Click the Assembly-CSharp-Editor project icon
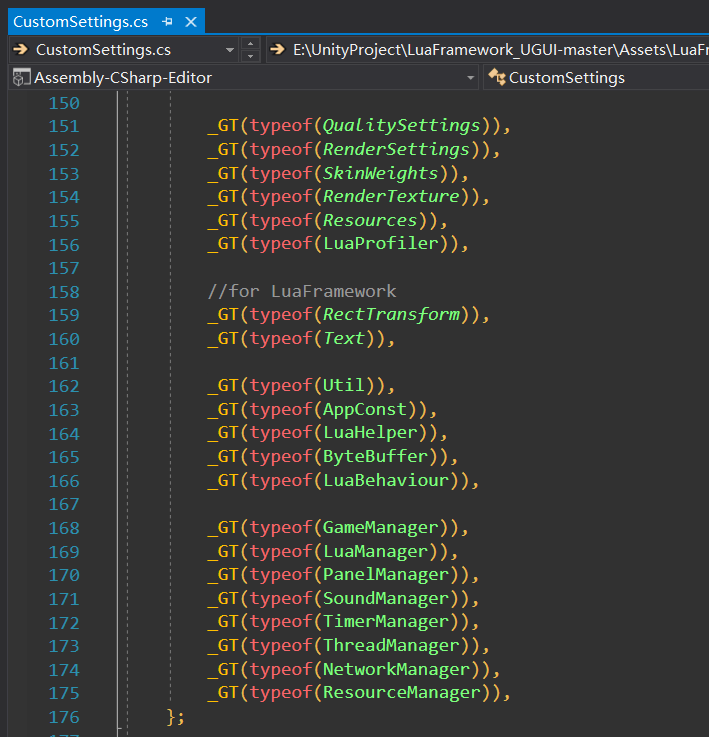 (21, 78)
